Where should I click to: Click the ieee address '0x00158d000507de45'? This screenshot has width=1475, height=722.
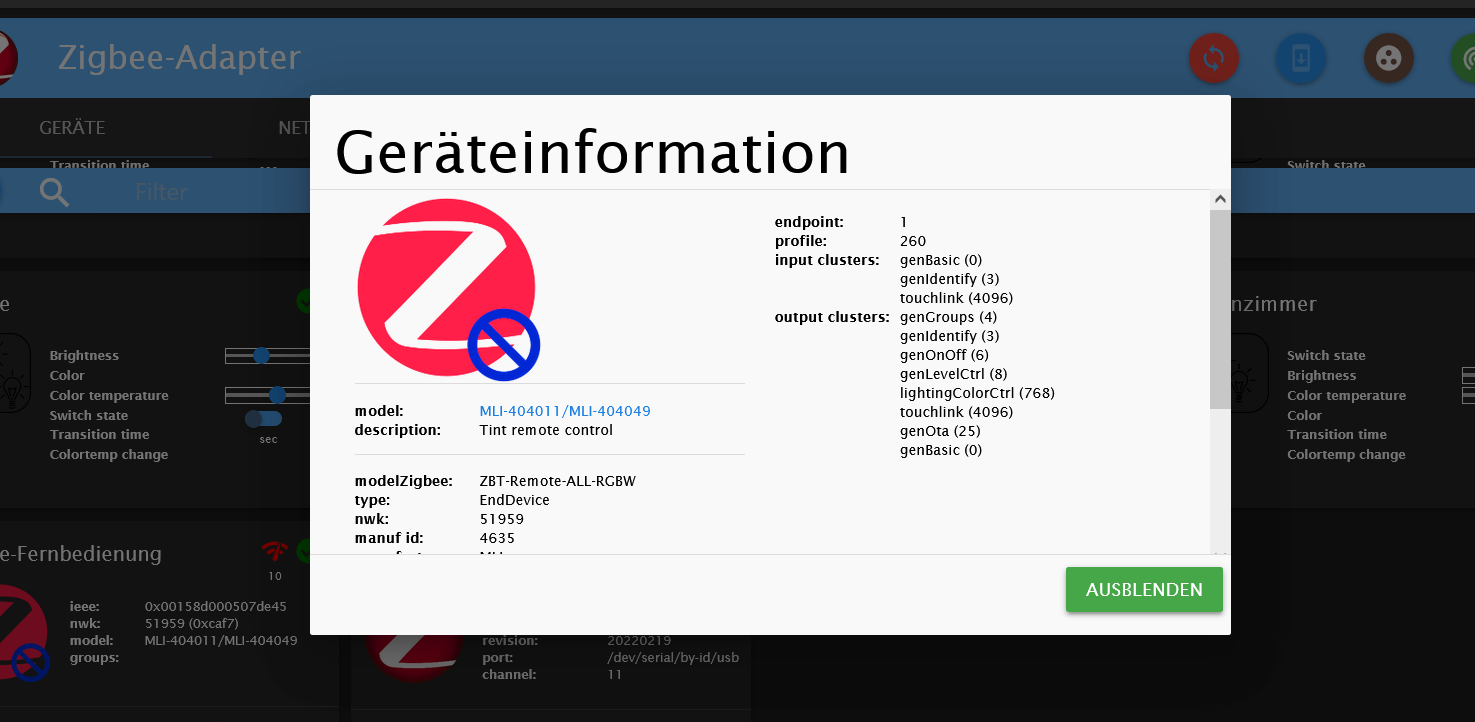coord(216,606)
